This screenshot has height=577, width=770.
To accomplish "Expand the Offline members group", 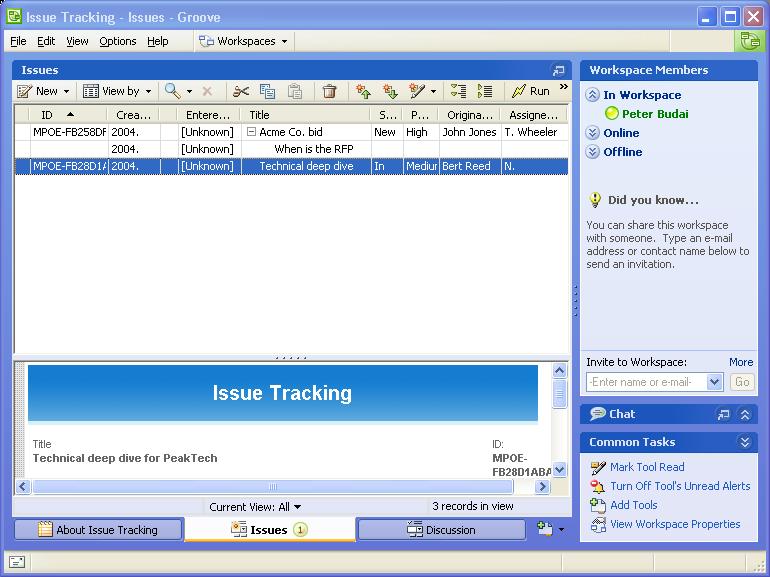I will pos(593,152).
